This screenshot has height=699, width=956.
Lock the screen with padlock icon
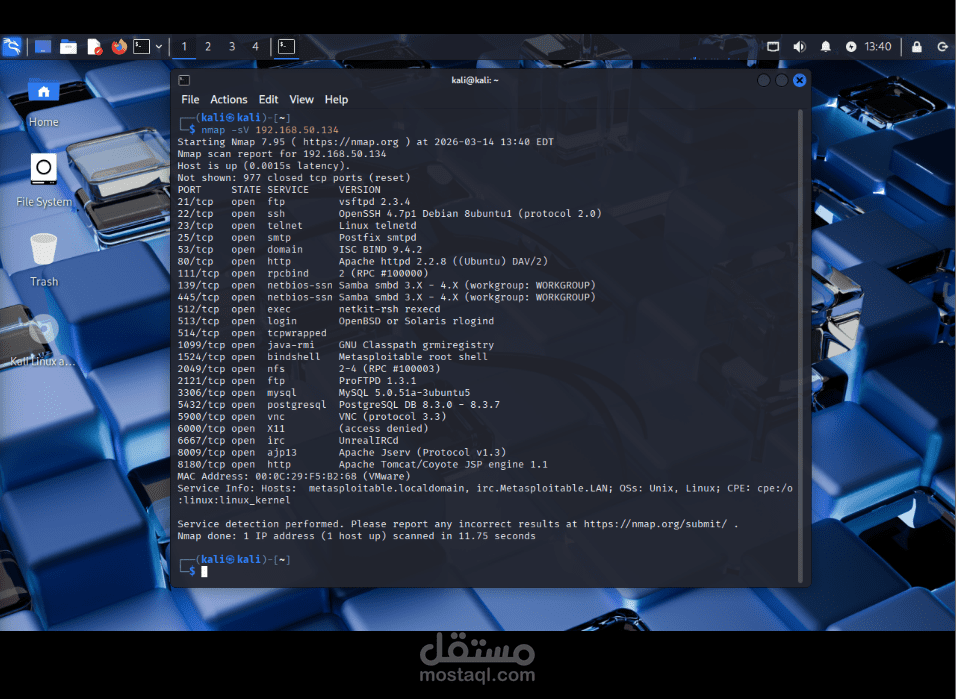[916, 47]
